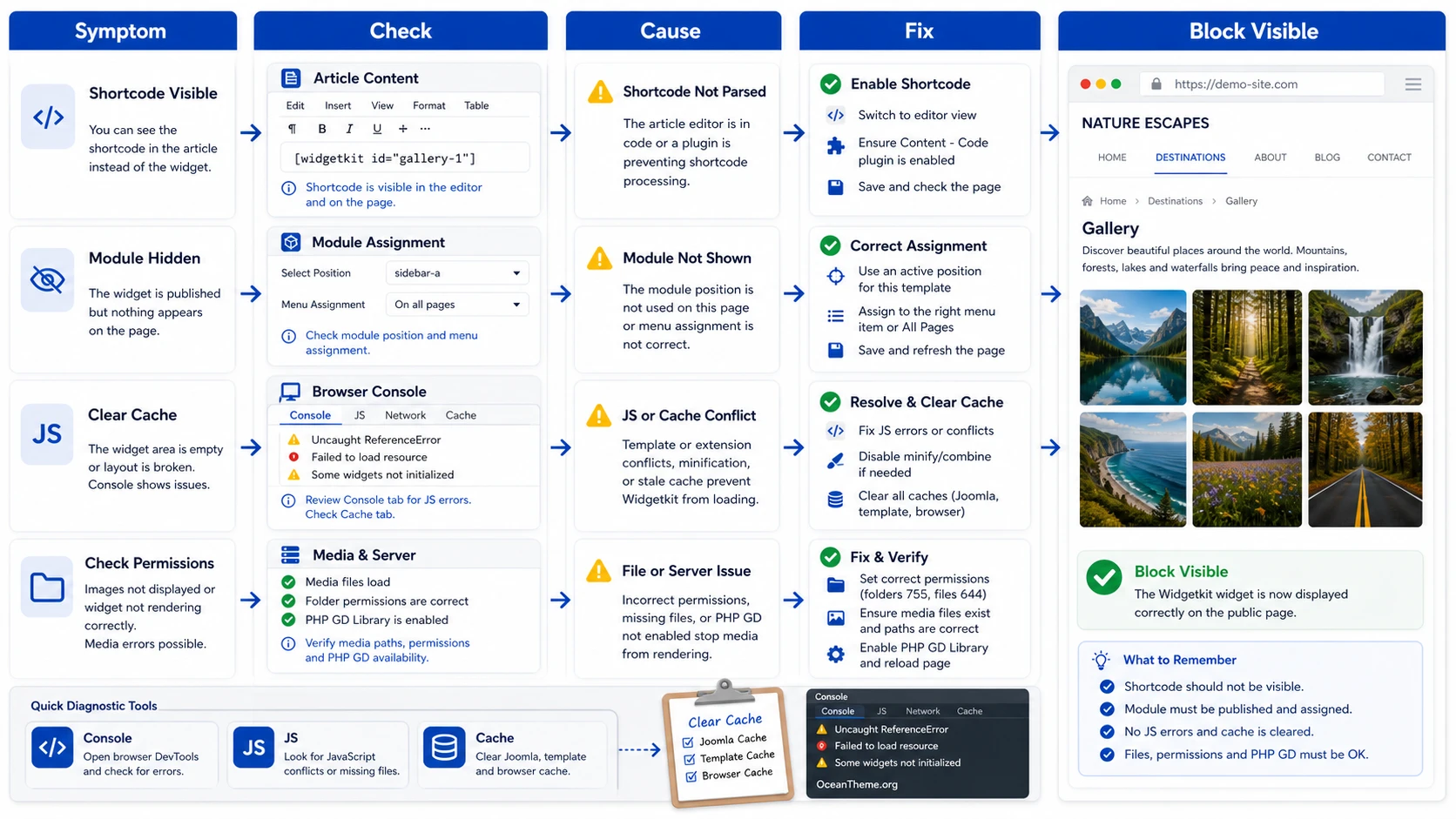Viewport: 1456px width, 819px height.
Task: Toggle No JS errors and cache is cleared check
Action: (x=1107, y=731)
